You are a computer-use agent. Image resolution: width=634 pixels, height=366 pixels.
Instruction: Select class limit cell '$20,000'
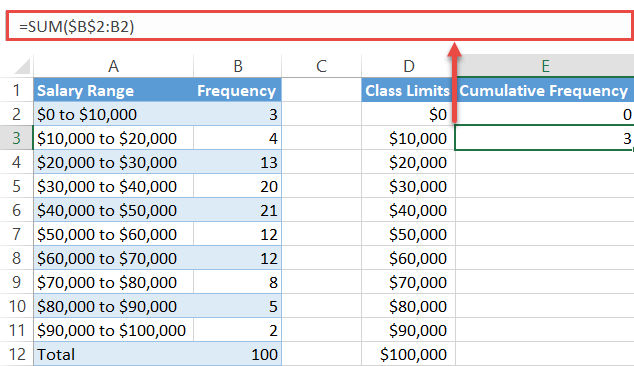(x=408, y=162)
